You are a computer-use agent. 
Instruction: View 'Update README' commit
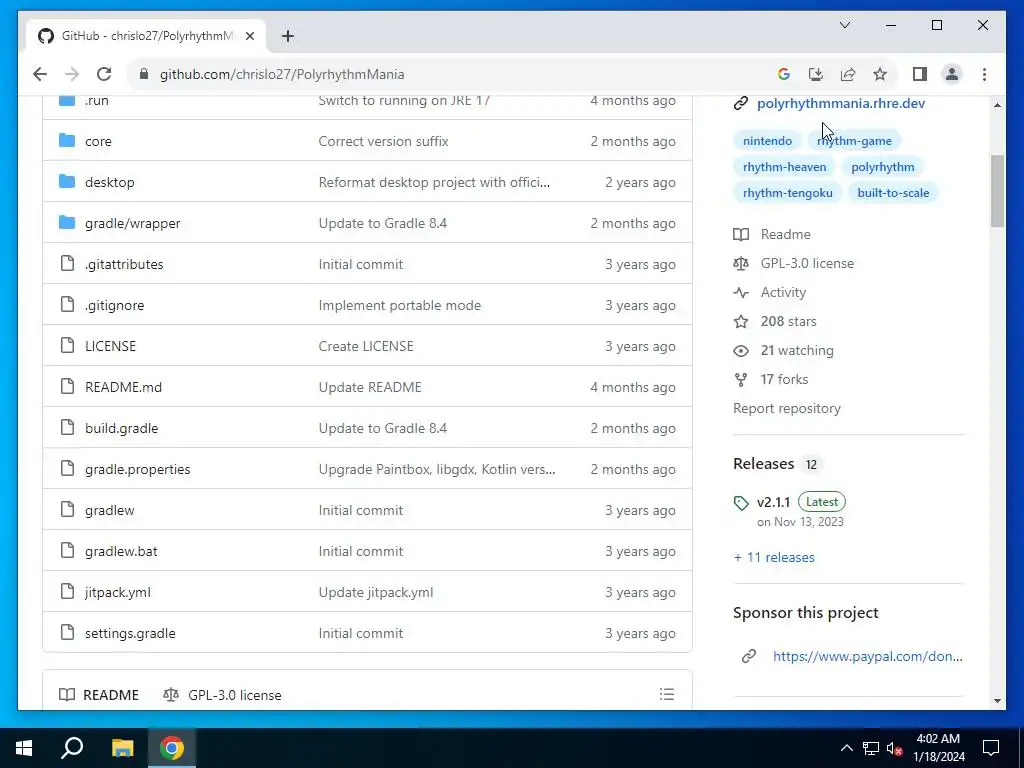[370, 387]
